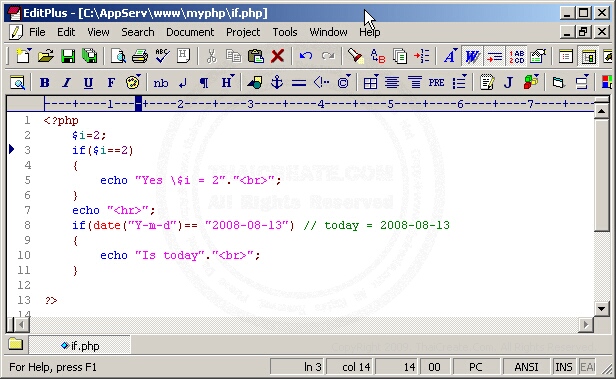
Task: Open the Document menu
Action: (190, 32)
